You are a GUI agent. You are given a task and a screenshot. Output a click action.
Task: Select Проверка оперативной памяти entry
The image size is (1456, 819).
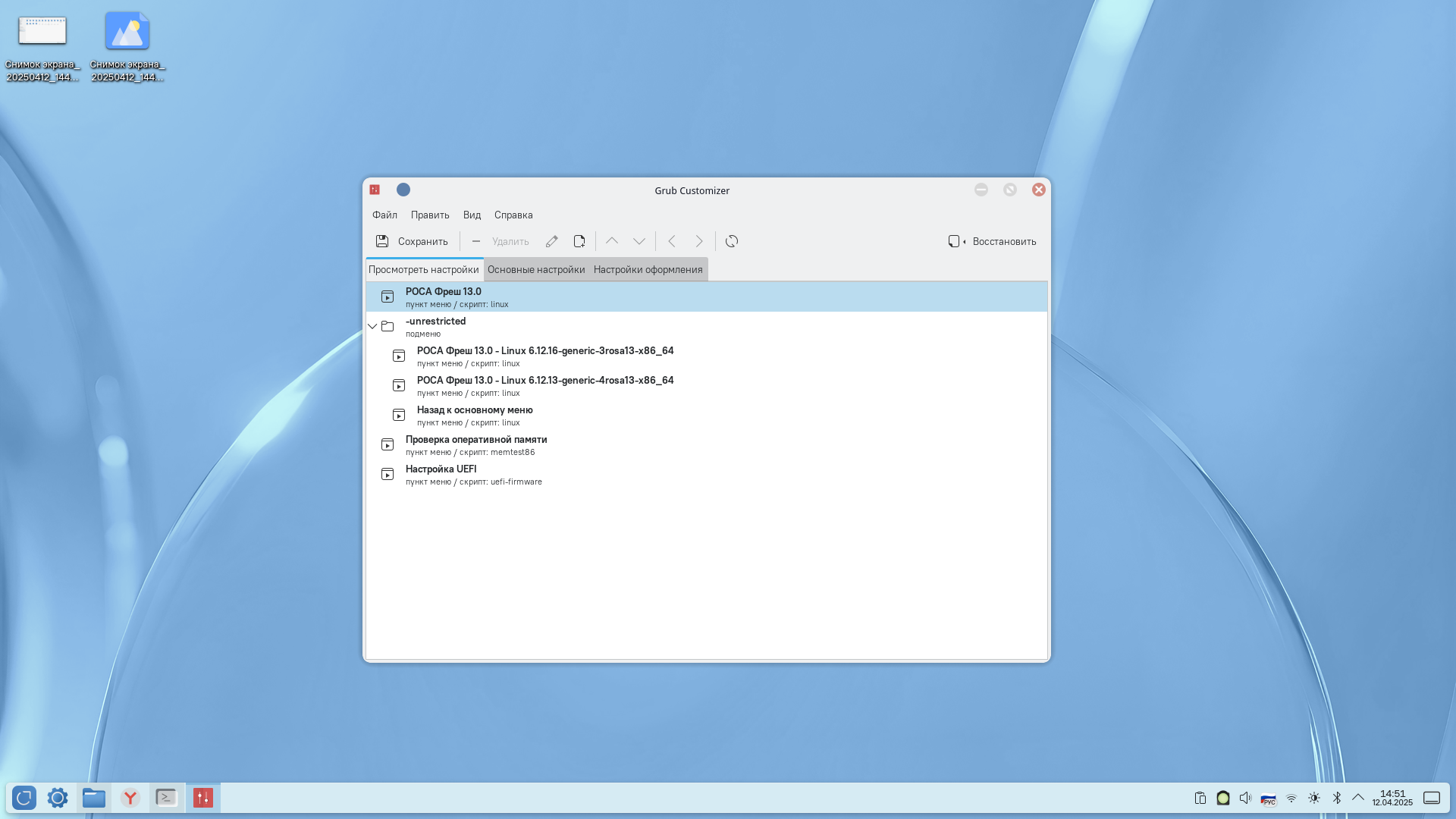(x=476, y=444)
